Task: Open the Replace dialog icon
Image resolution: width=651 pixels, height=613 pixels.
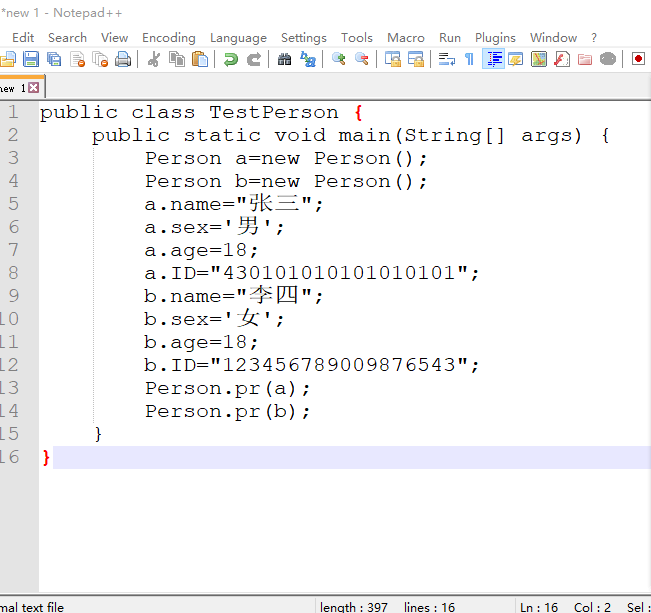Action: coord(308,59)
